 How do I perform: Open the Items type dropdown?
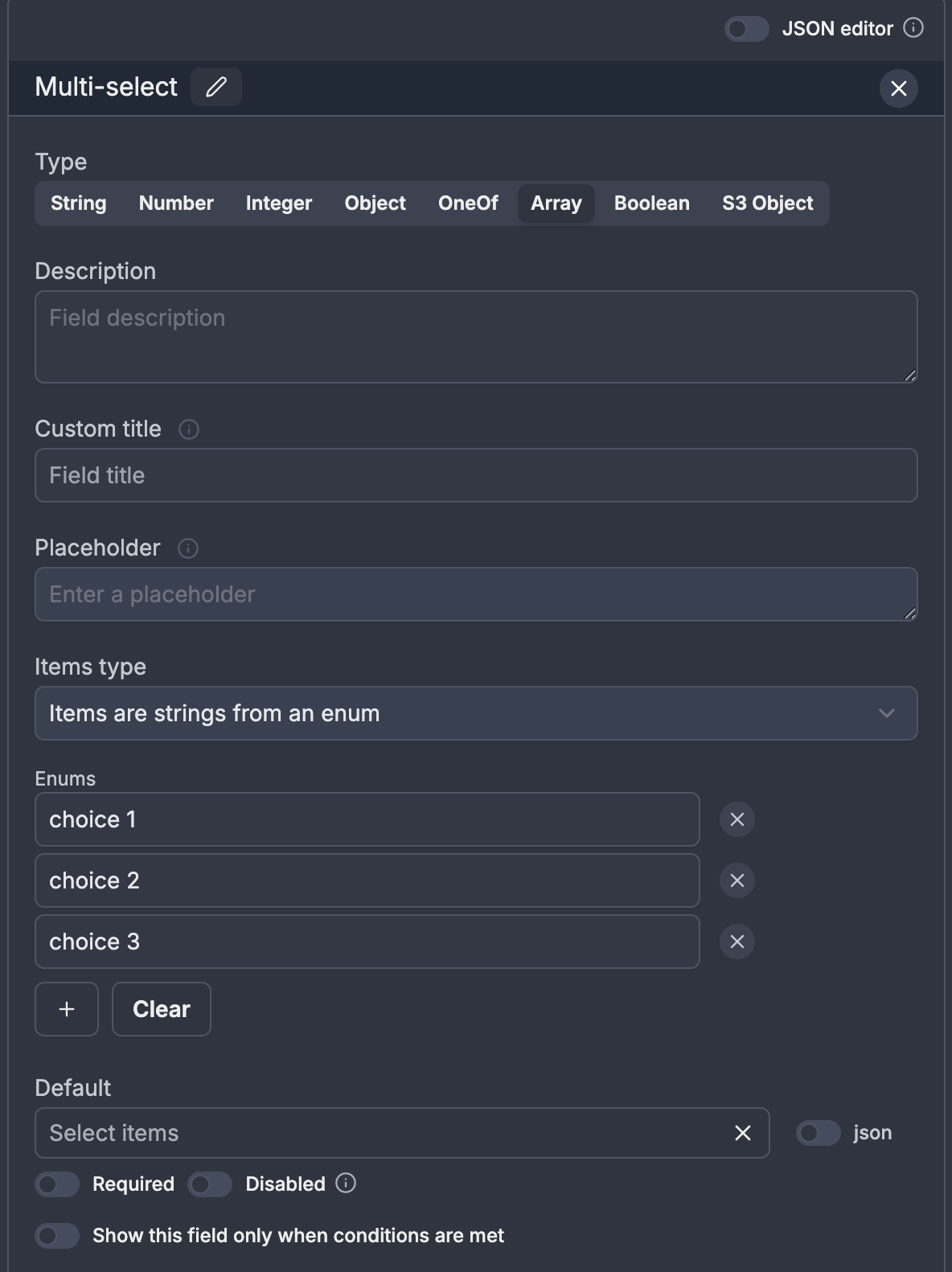tap(475, 713)
